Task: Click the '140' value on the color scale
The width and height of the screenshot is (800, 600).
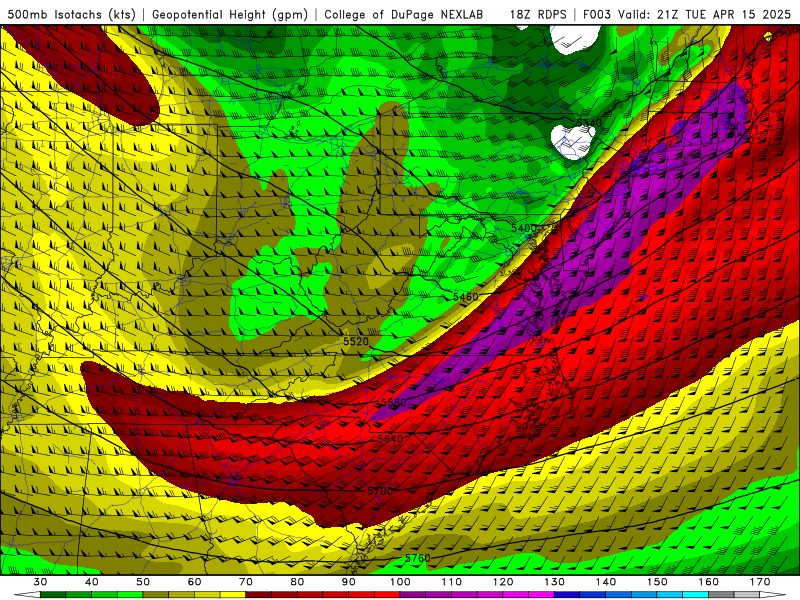Action: click(606, 582)
